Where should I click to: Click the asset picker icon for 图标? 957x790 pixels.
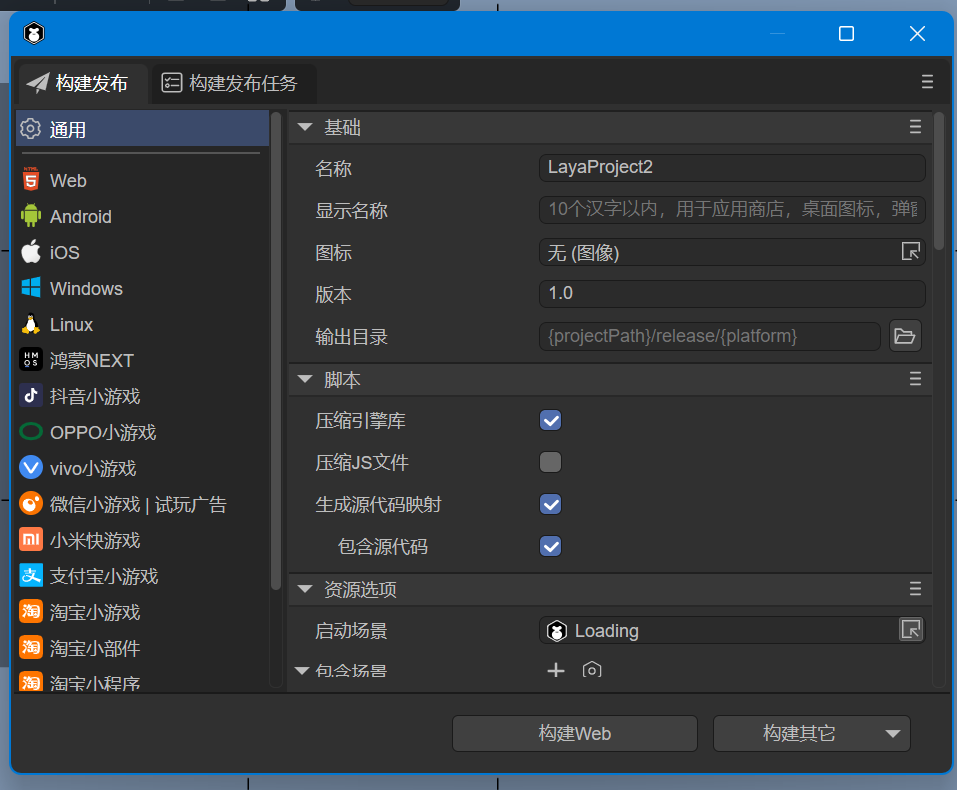pos(910,252)
